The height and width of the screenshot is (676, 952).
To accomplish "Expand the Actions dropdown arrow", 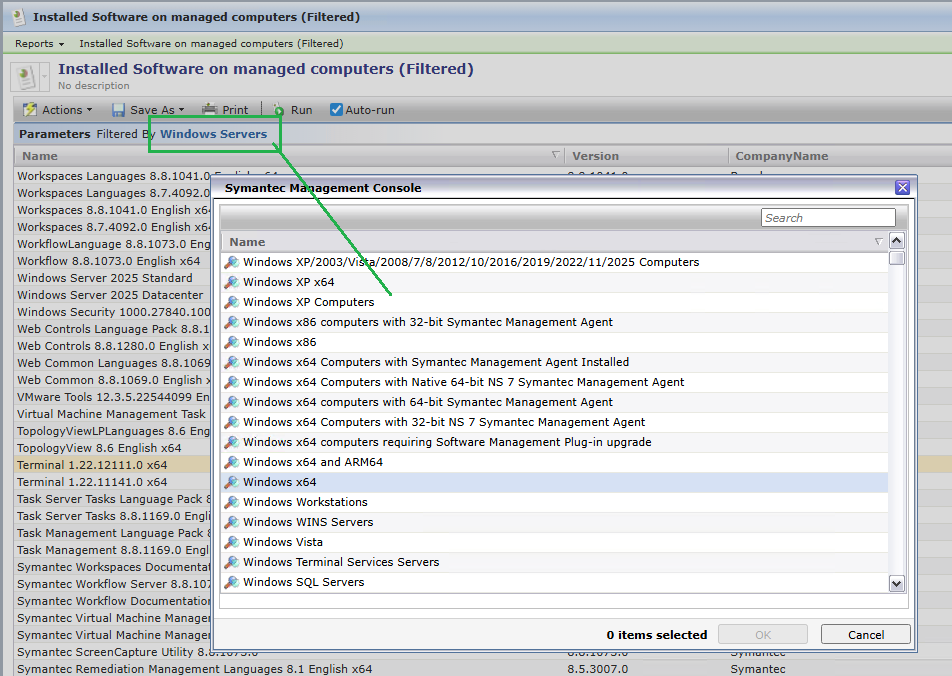I will pyautogui.click(x=89, y=110).
